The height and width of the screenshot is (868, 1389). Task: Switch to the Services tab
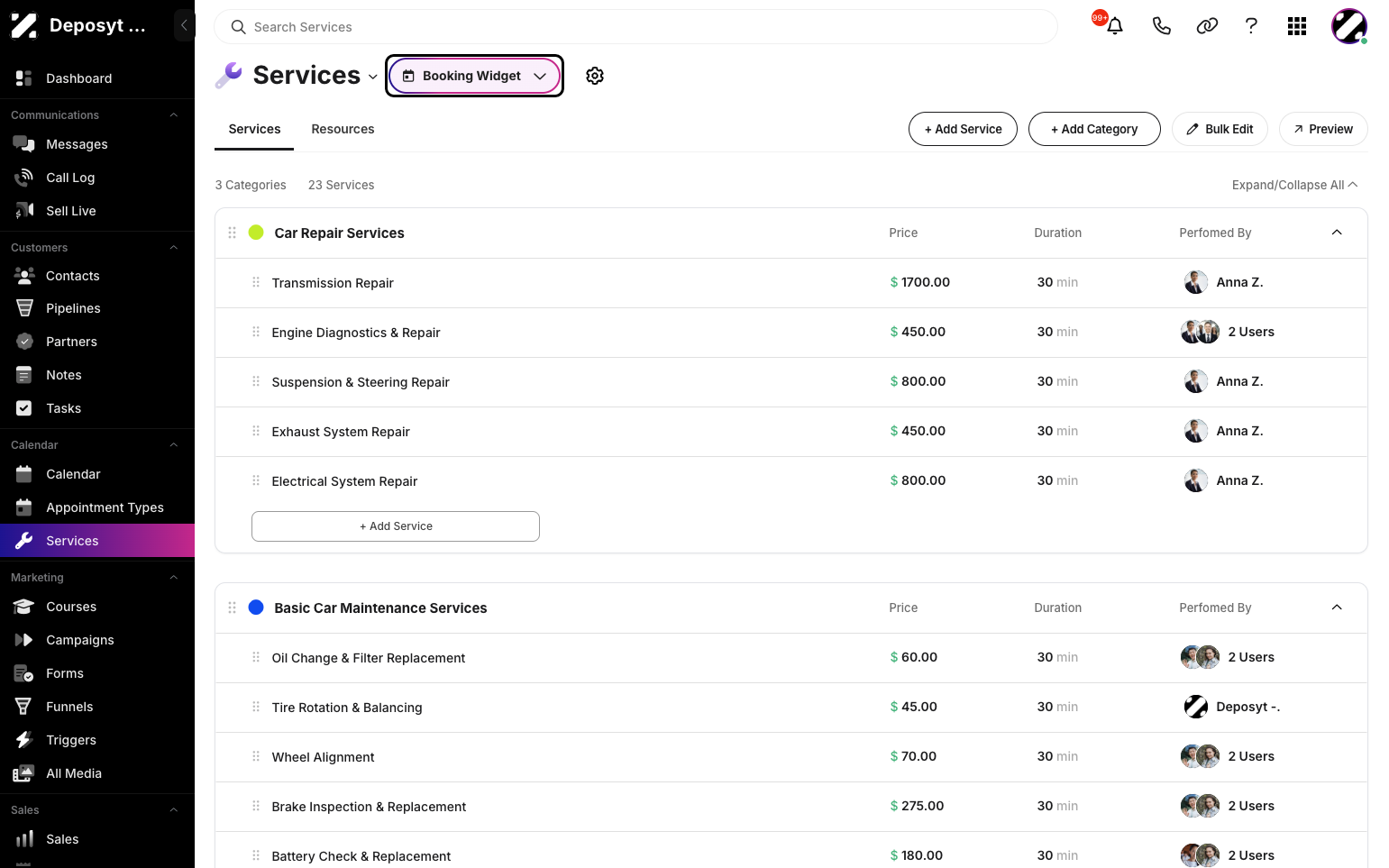254,129
